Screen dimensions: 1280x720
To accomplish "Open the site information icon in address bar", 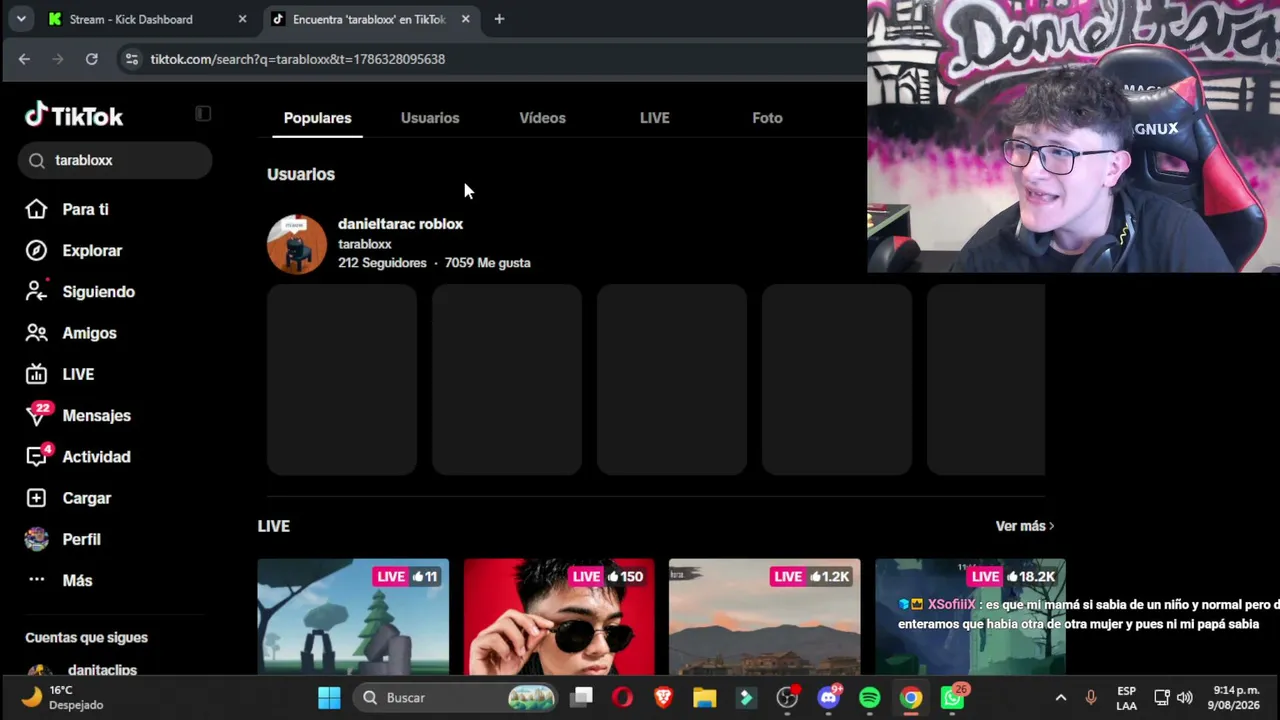I will click(x=131, y=59).
